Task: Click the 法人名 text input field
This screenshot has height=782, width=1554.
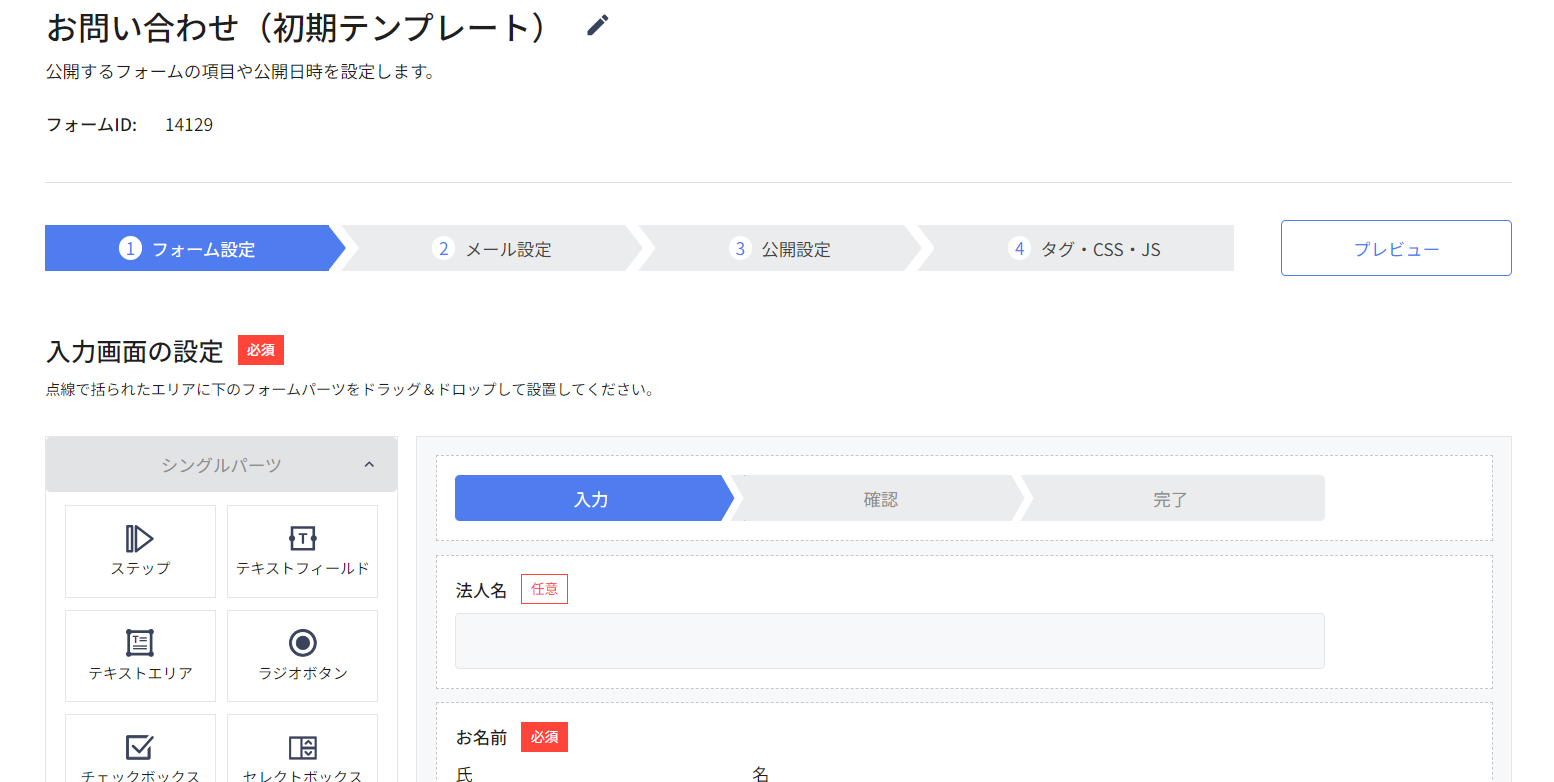Action: (x=889, y=641)
